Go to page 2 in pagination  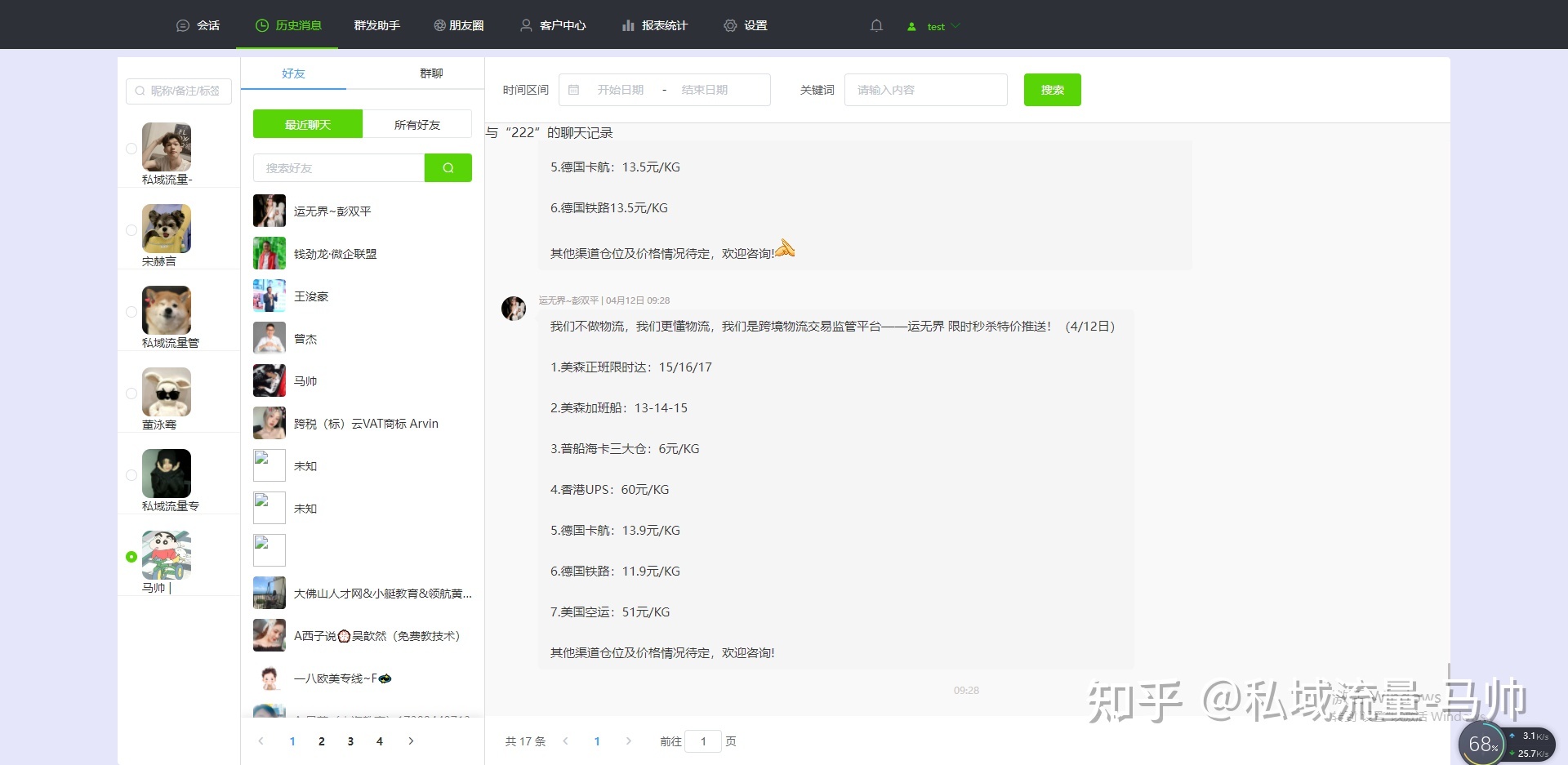(x=321, y=741)
